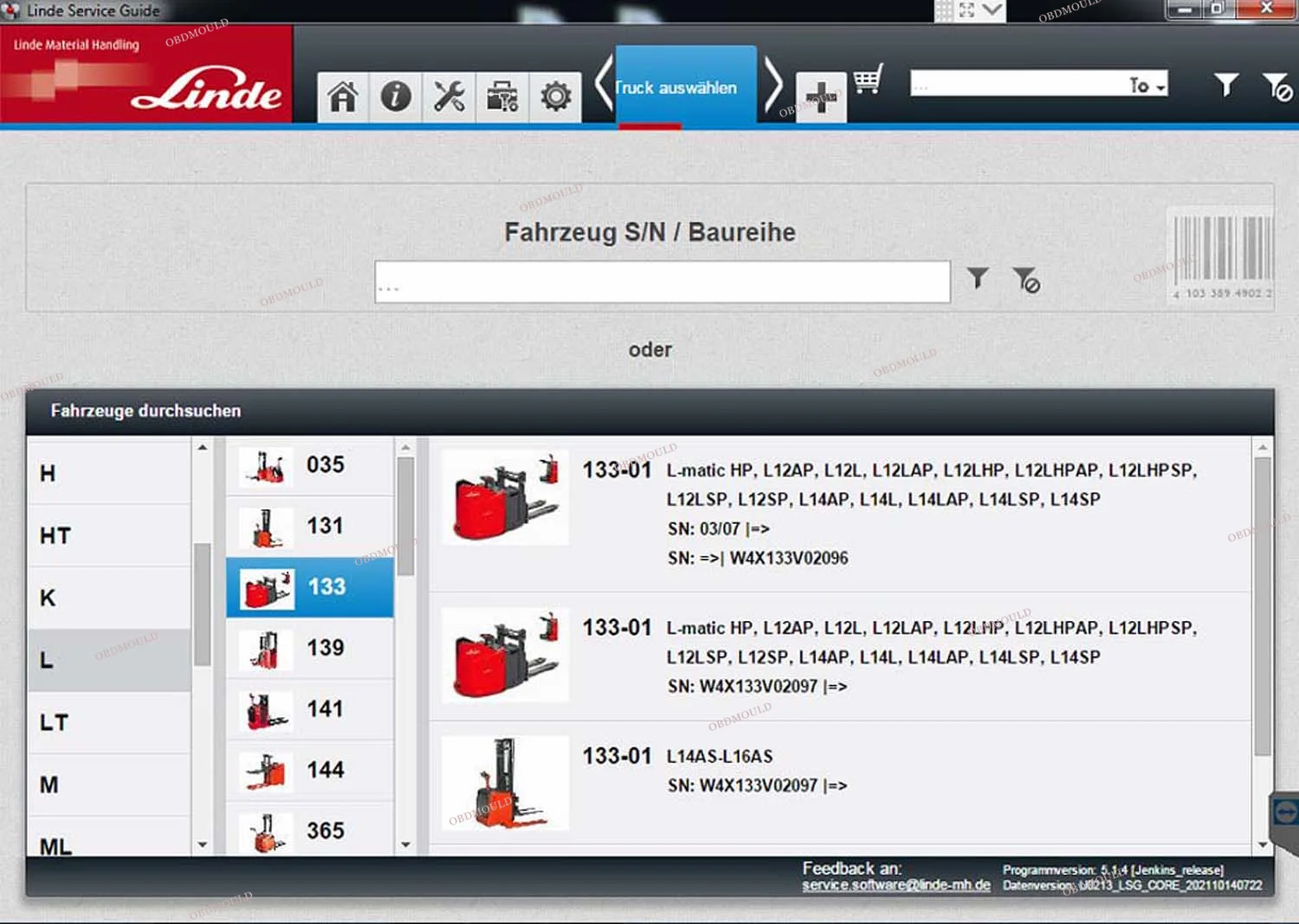Click the fullscreen icon in title bar

pyautogui.click(x=967, y=10)
